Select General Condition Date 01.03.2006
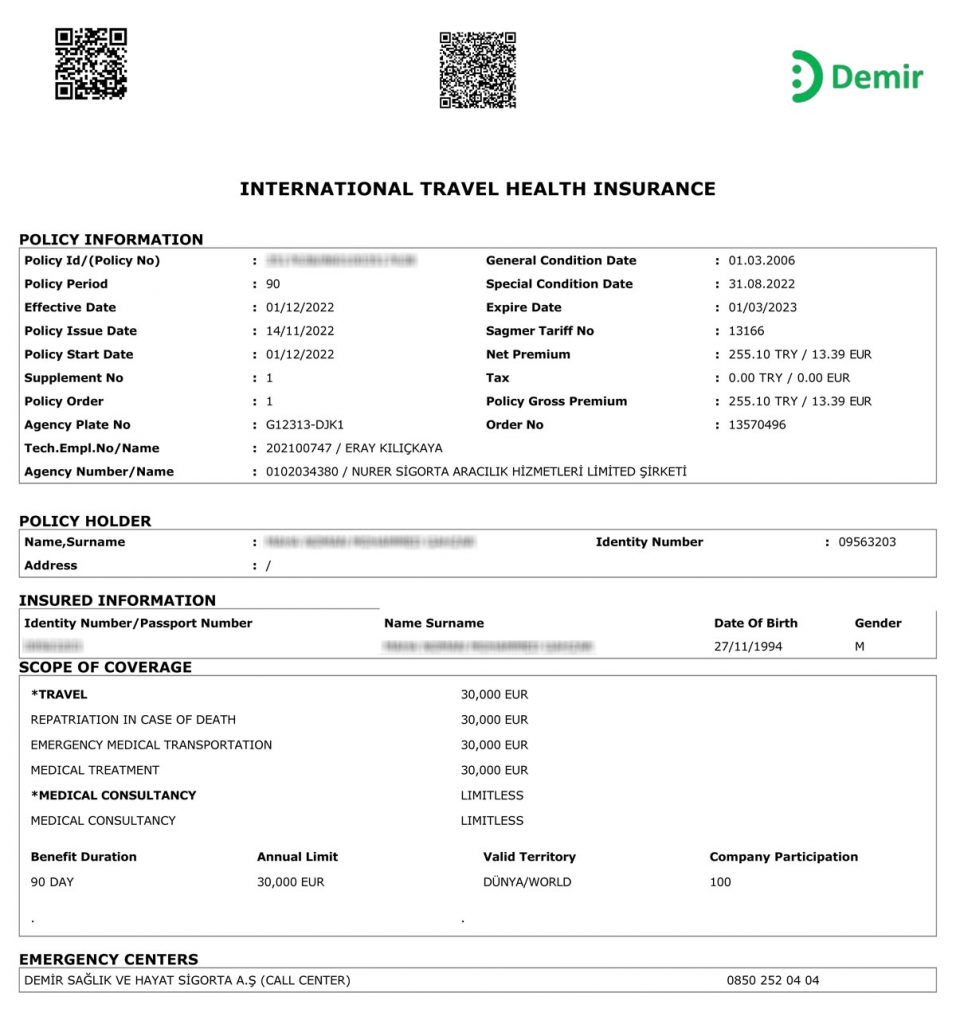Viewport: 956px width, 1024px height. 761,261
